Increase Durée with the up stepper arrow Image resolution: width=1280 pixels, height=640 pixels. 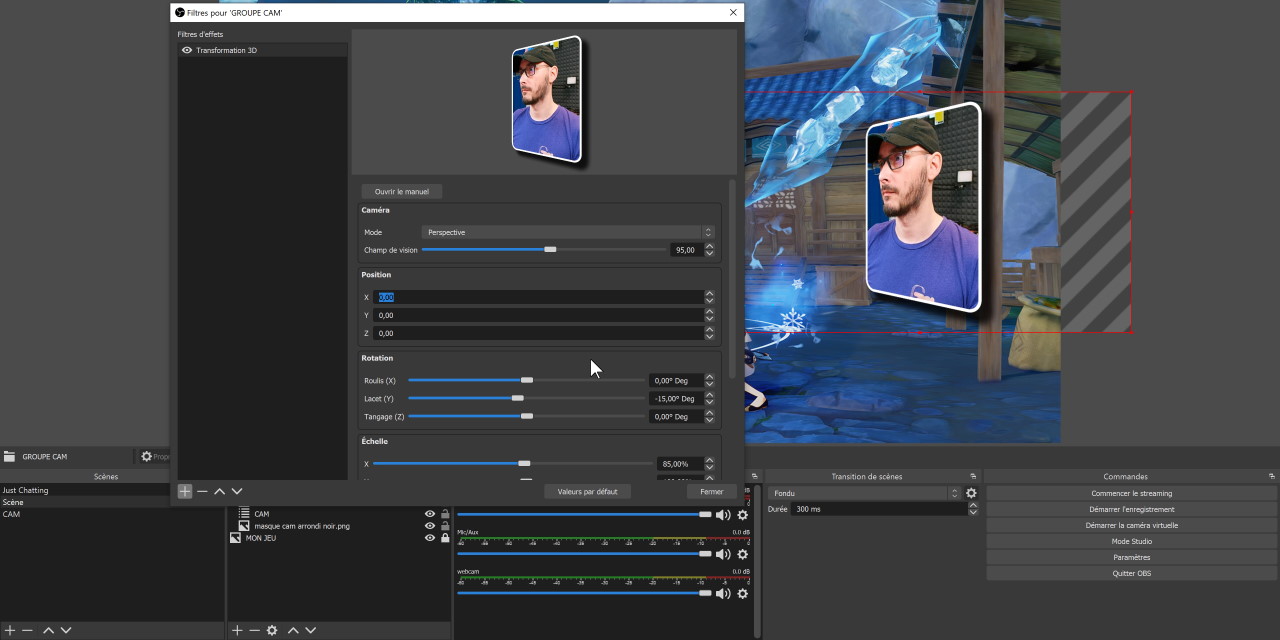pyautogui.click(x=972, y=505)
